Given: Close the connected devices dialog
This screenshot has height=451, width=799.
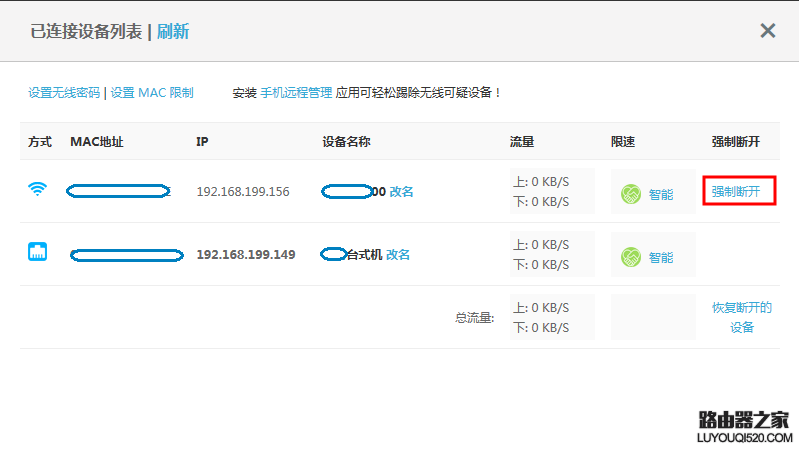Looking at the screenshot, I should pos(767,31).
